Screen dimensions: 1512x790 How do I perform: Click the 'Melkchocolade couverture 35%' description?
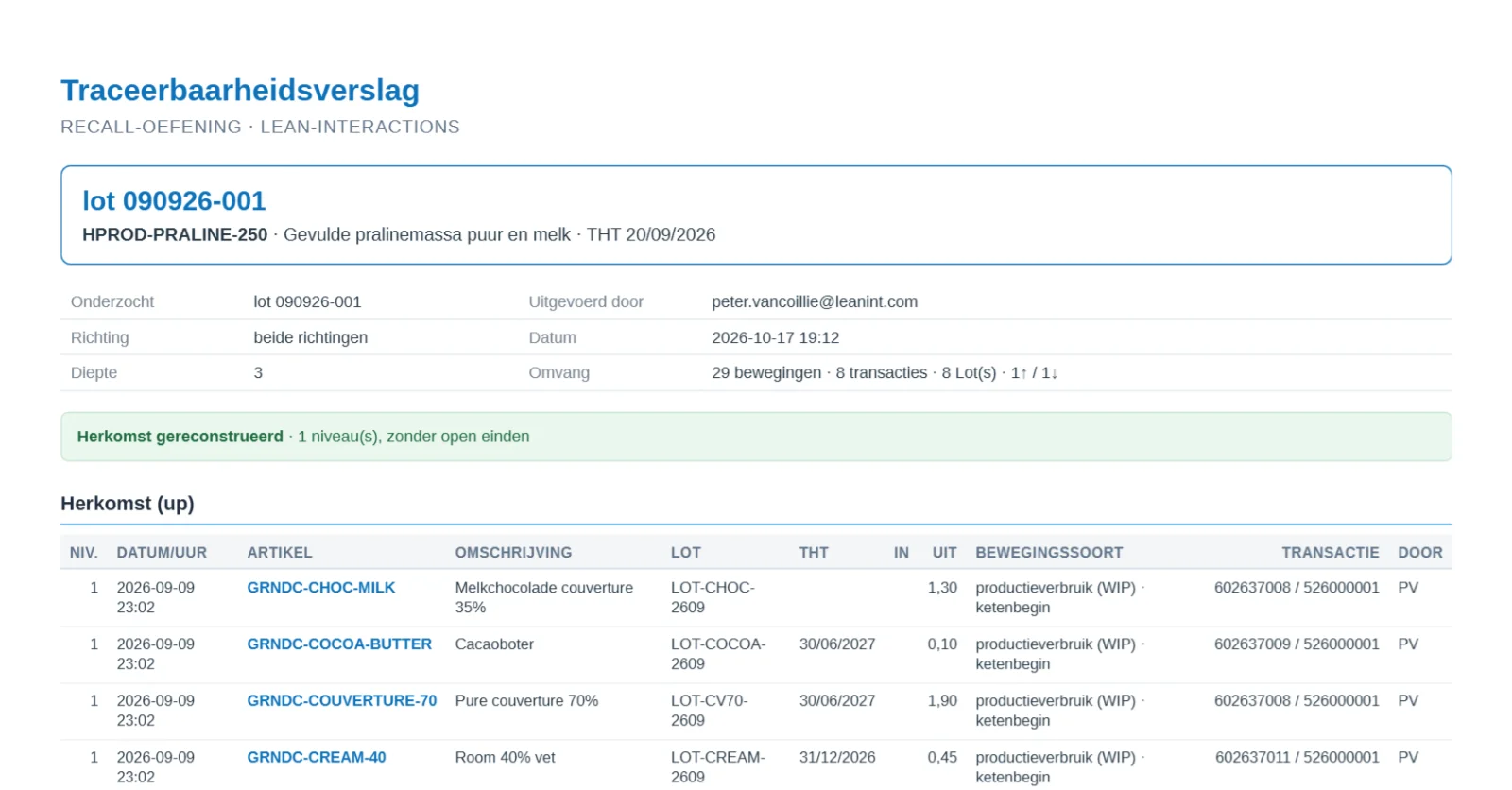coord(544,597)
